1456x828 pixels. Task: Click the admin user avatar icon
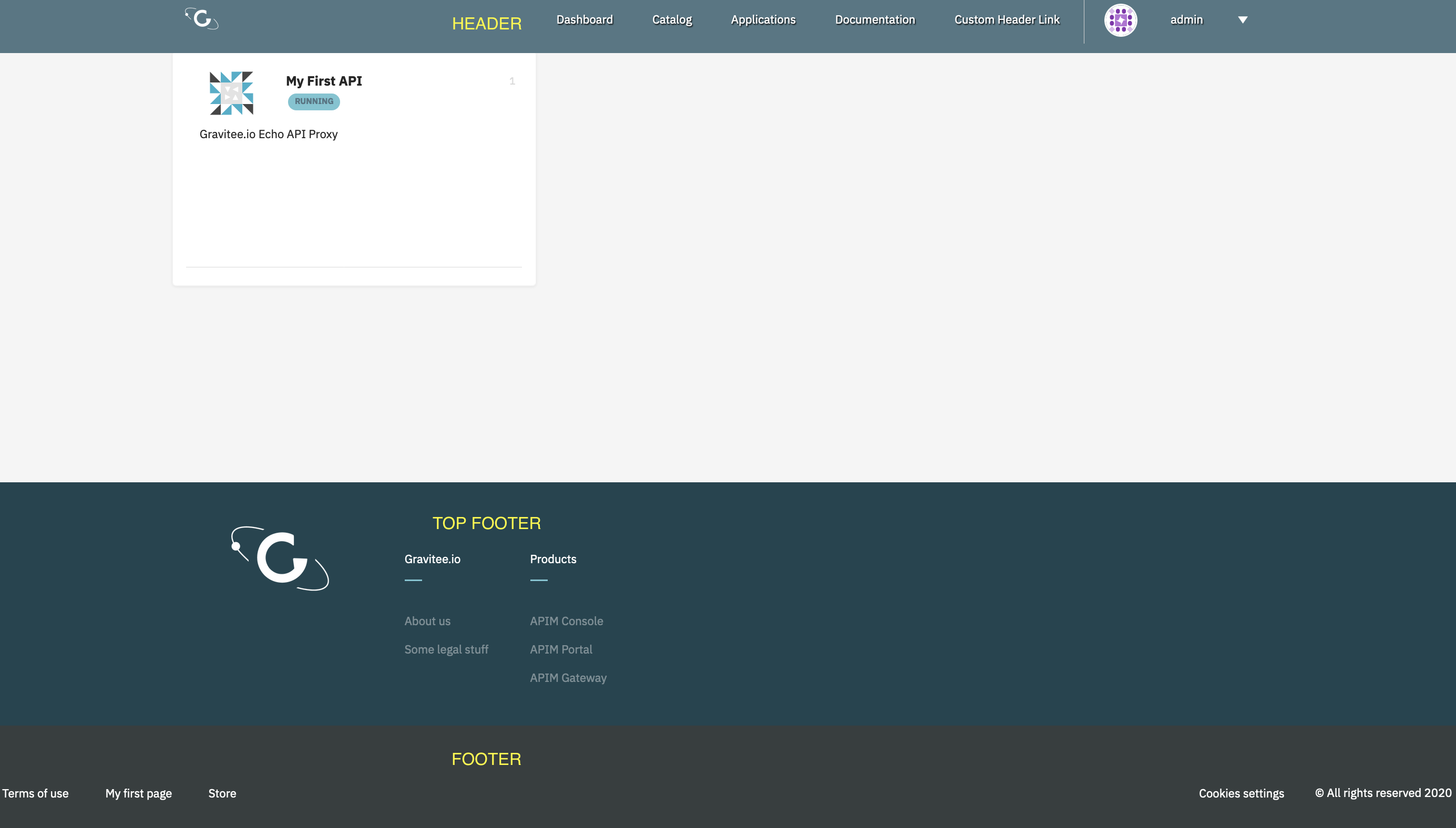click(1120, 20)
